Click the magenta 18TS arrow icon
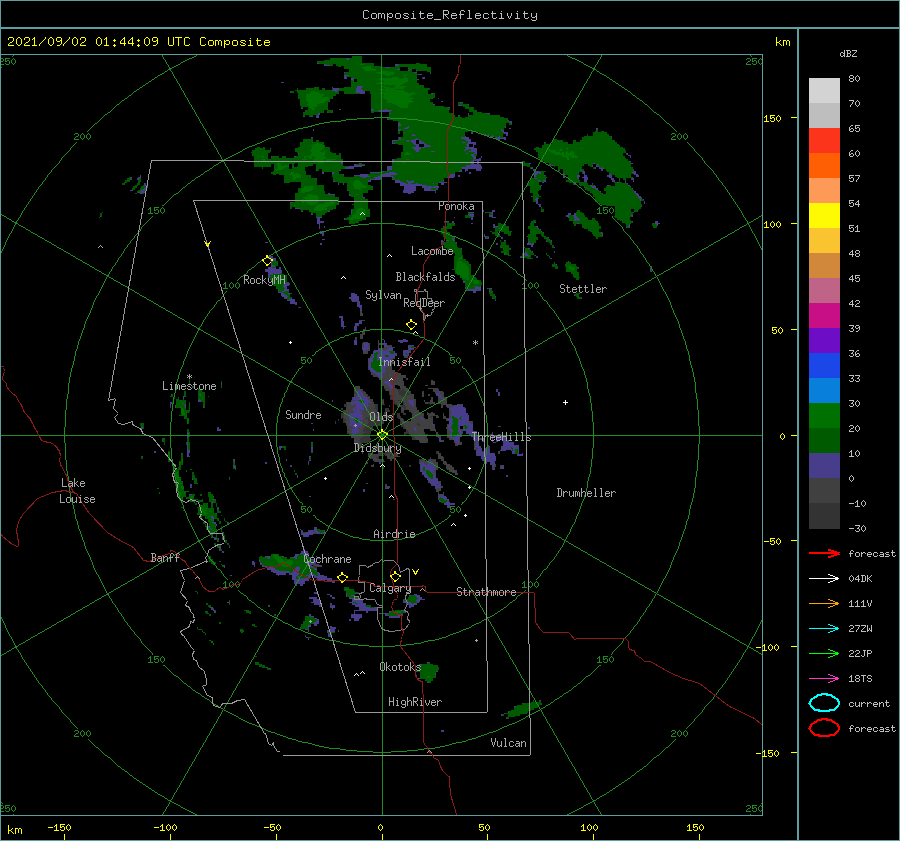Screen dimensions: 900x841 coord(824,679)
